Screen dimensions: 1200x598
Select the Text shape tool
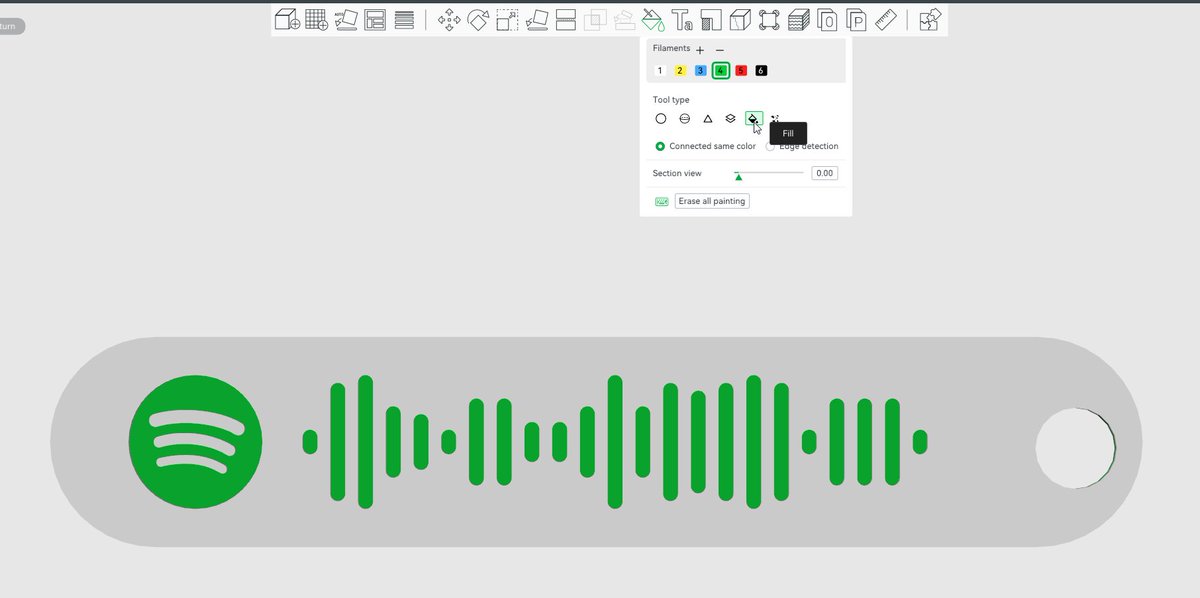point(682,20)
